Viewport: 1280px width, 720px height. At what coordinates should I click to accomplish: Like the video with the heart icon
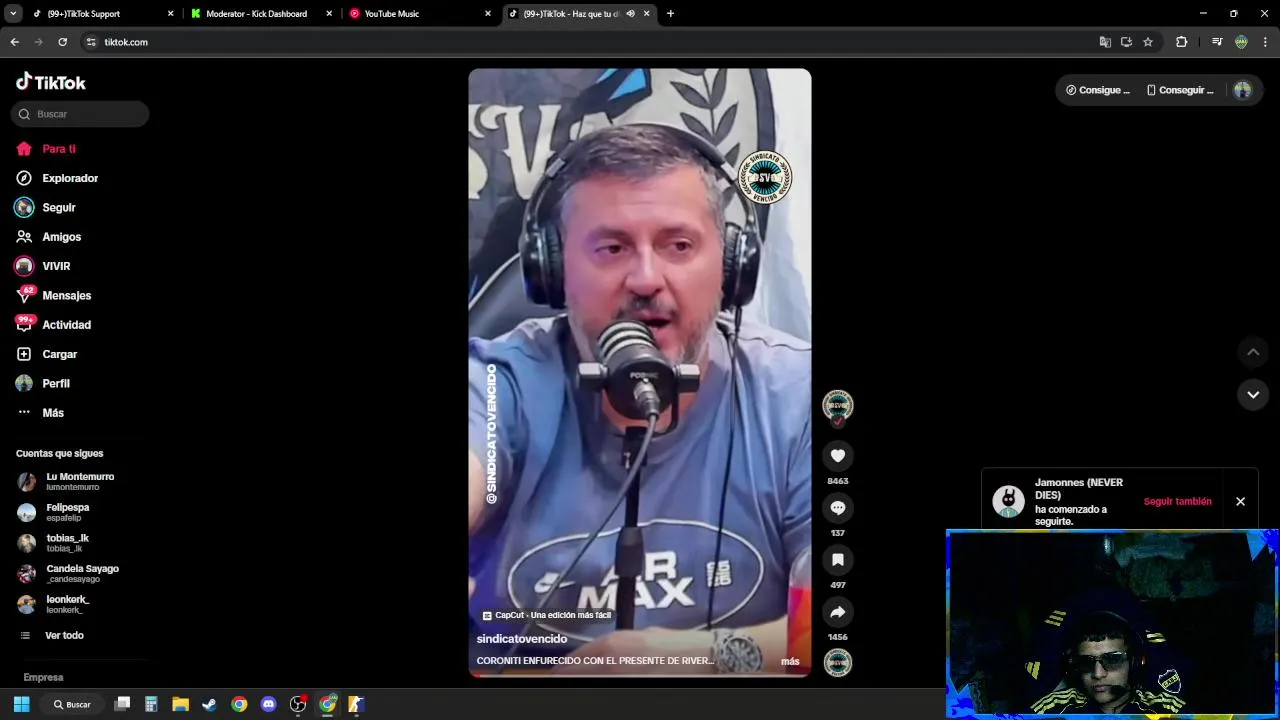tap(838, 456)
